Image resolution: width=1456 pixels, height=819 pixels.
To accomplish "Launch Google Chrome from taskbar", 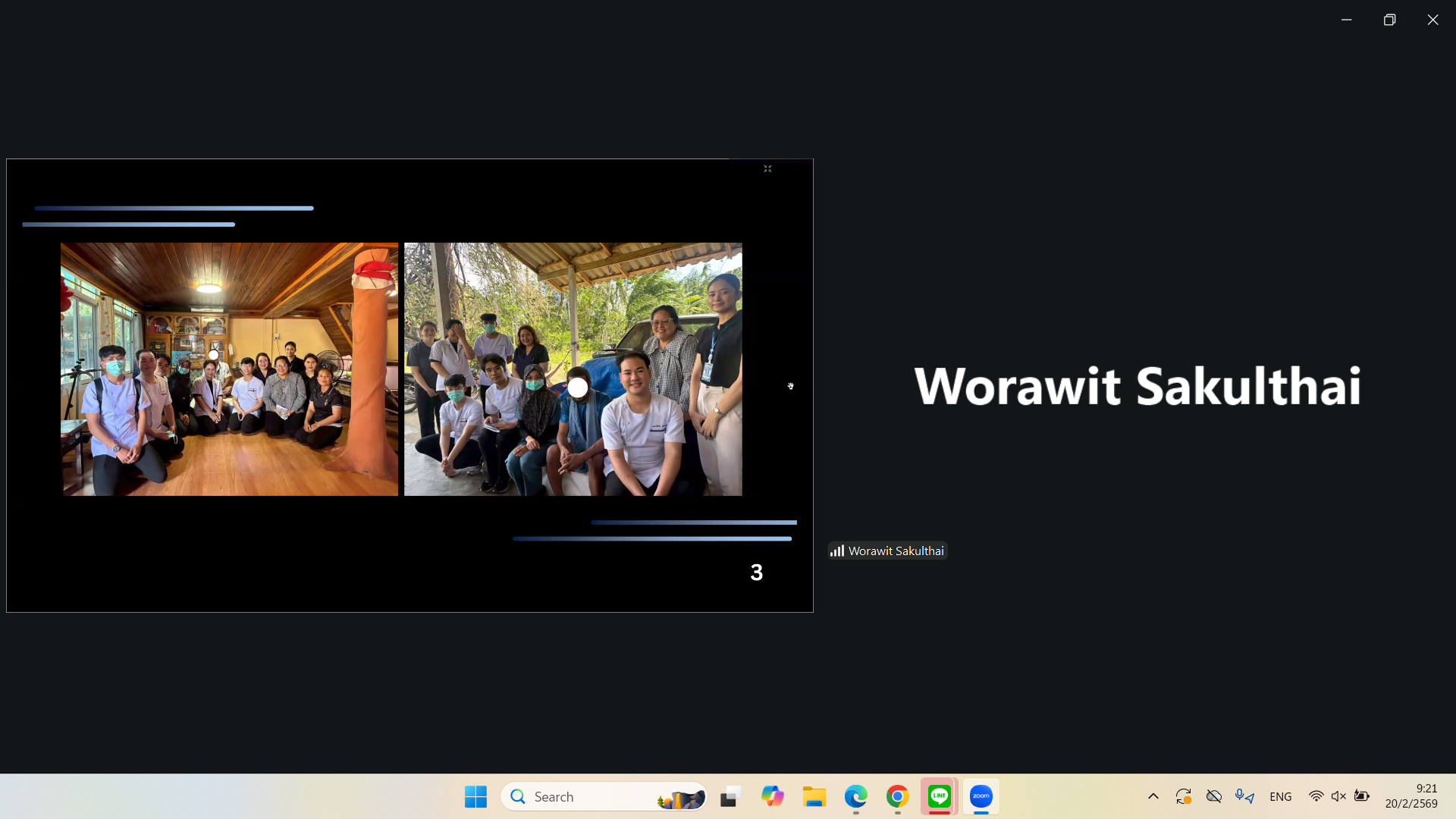I will pos(897,796).
